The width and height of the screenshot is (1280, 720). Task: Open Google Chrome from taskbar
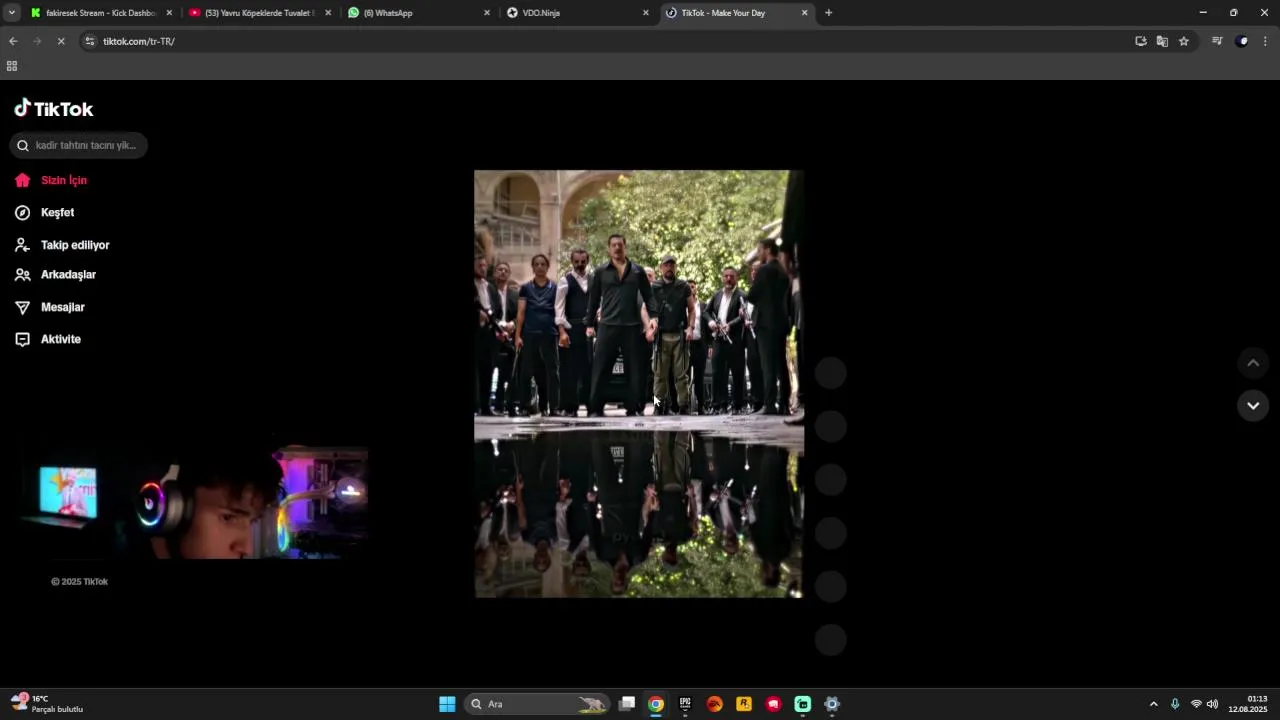pos(656,704)
